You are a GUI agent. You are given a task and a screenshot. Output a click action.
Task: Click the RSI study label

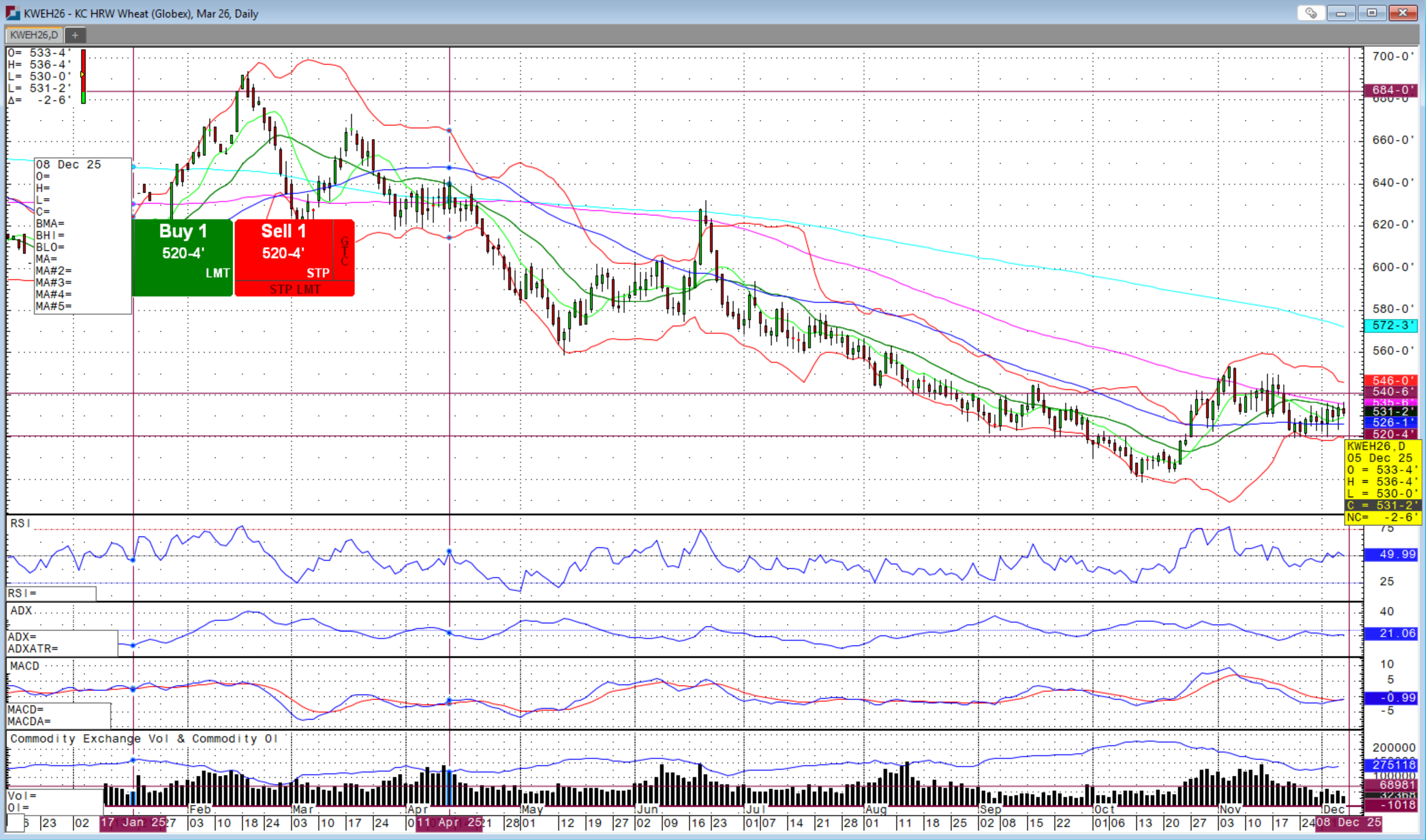coord(21,523)
